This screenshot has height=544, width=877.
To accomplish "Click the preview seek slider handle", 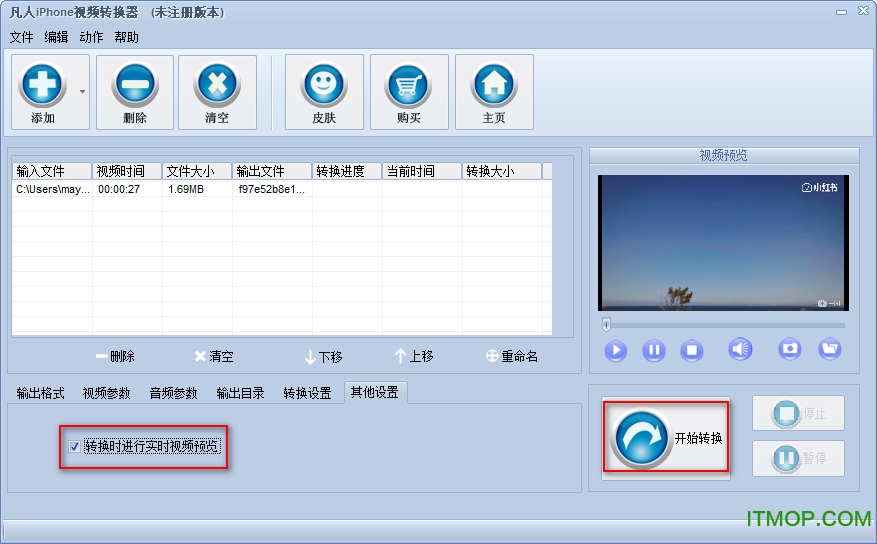I will coord(606,324).
